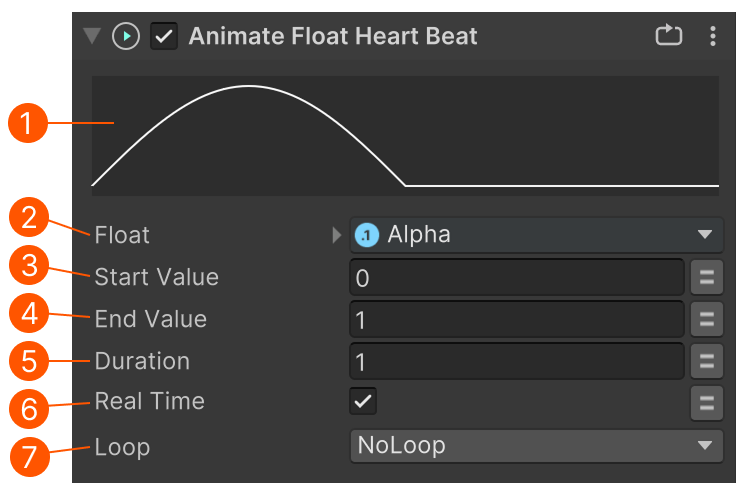Open the Start Value field options icon
The image size is (744, 493).
(x=707, y=277)
